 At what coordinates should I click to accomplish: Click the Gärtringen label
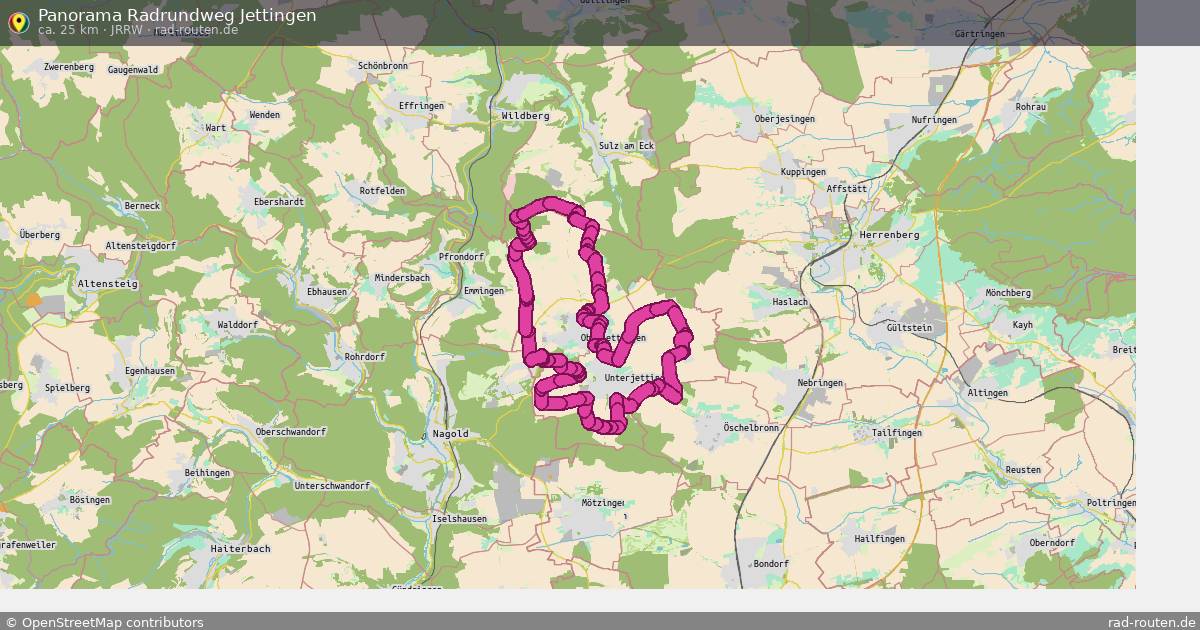coord(979,34)
